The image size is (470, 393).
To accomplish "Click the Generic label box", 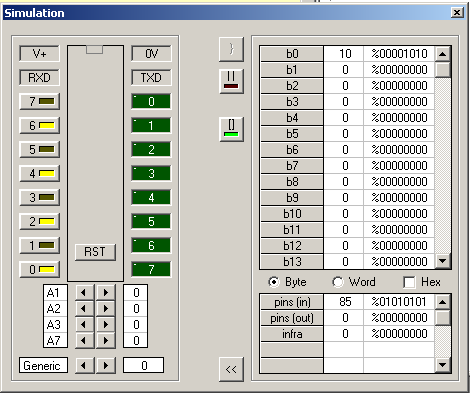I will [x=43, y=365].
